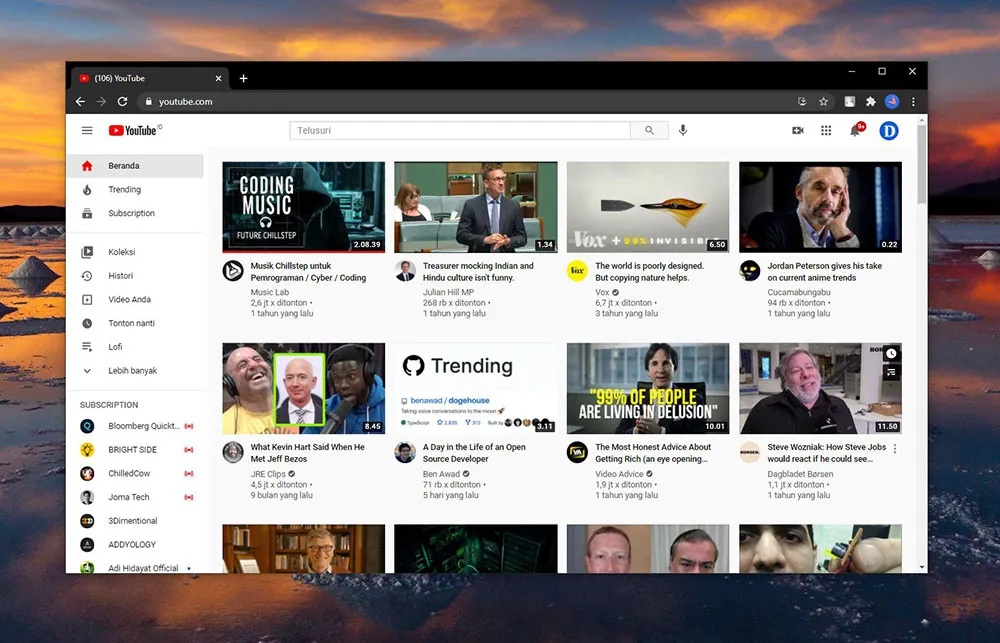
Task: Open the Ben Awad channel link
Action: (x=441, y=473)
